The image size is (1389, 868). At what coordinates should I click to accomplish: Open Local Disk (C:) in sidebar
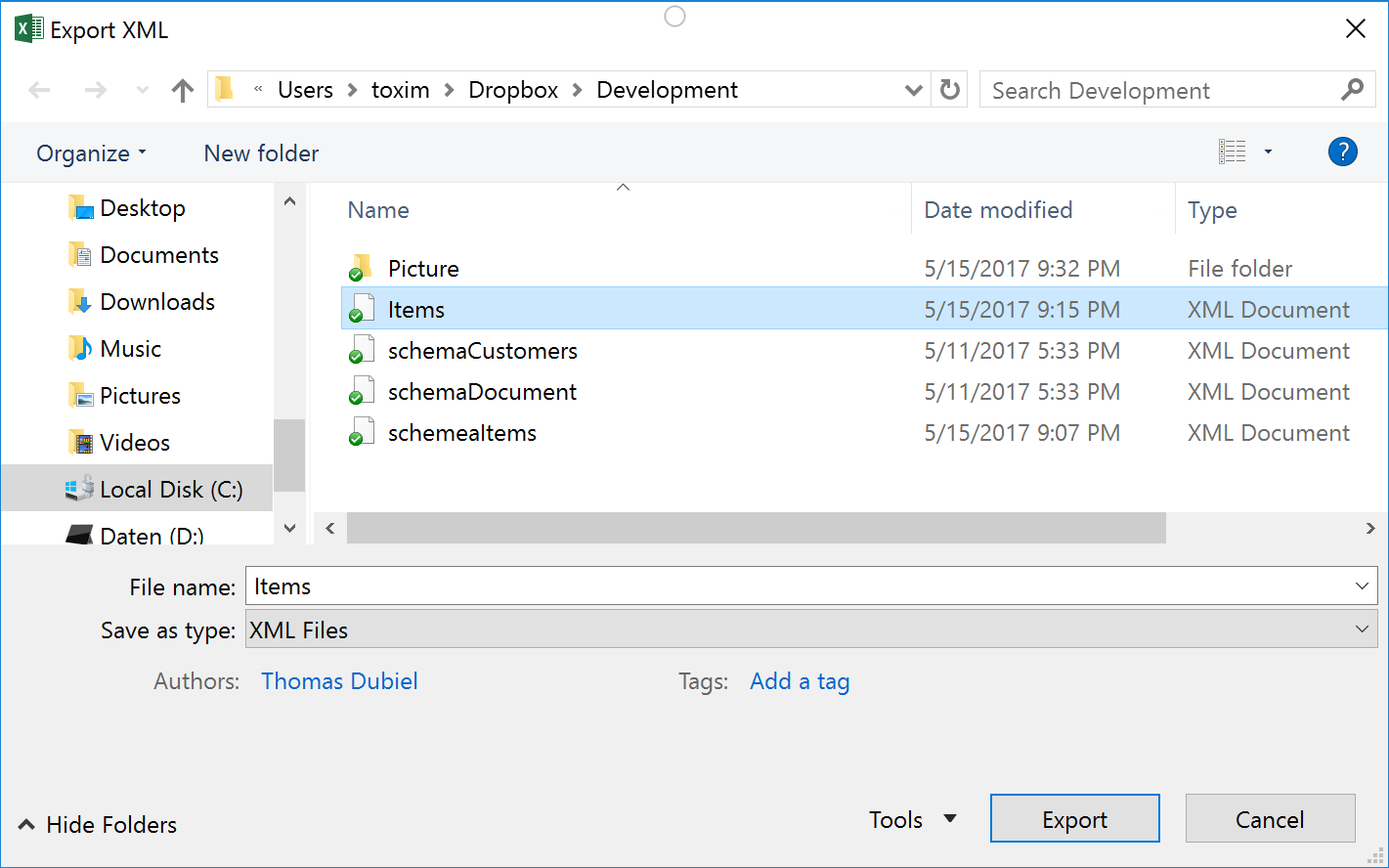pyautogui.click(x=170, y=489)
